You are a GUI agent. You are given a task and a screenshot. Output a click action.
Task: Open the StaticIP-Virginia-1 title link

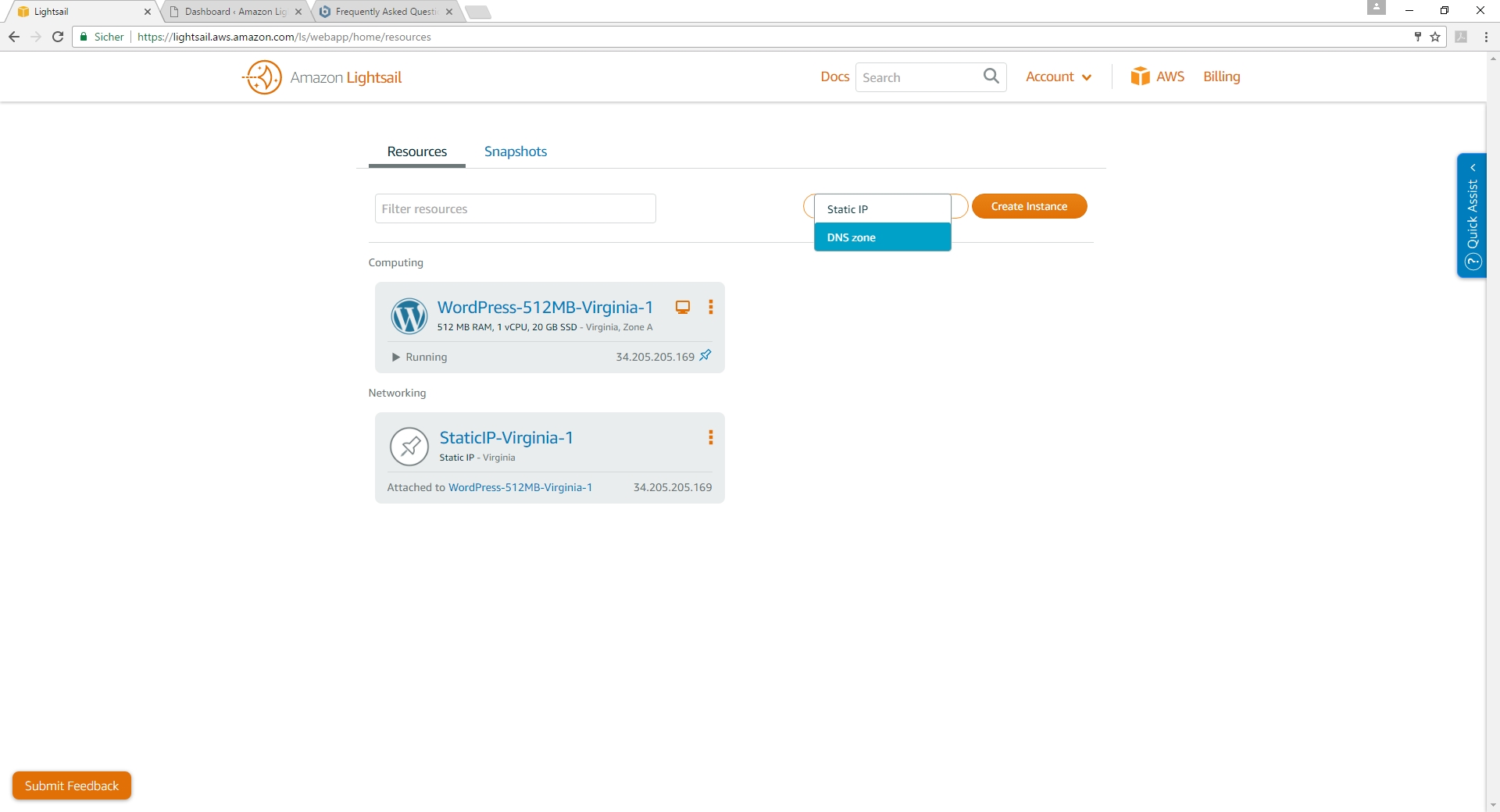point(506,438)
